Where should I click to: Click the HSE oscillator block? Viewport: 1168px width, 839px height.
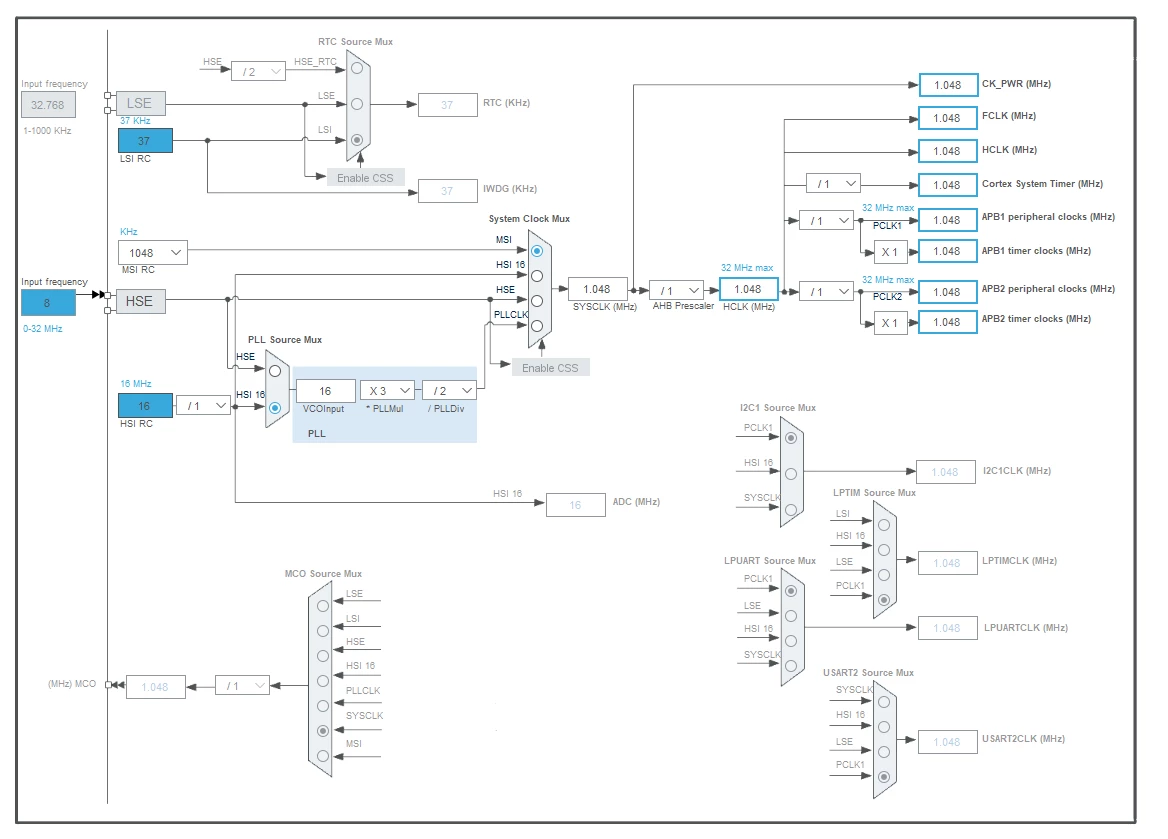(x=140, y=301)
